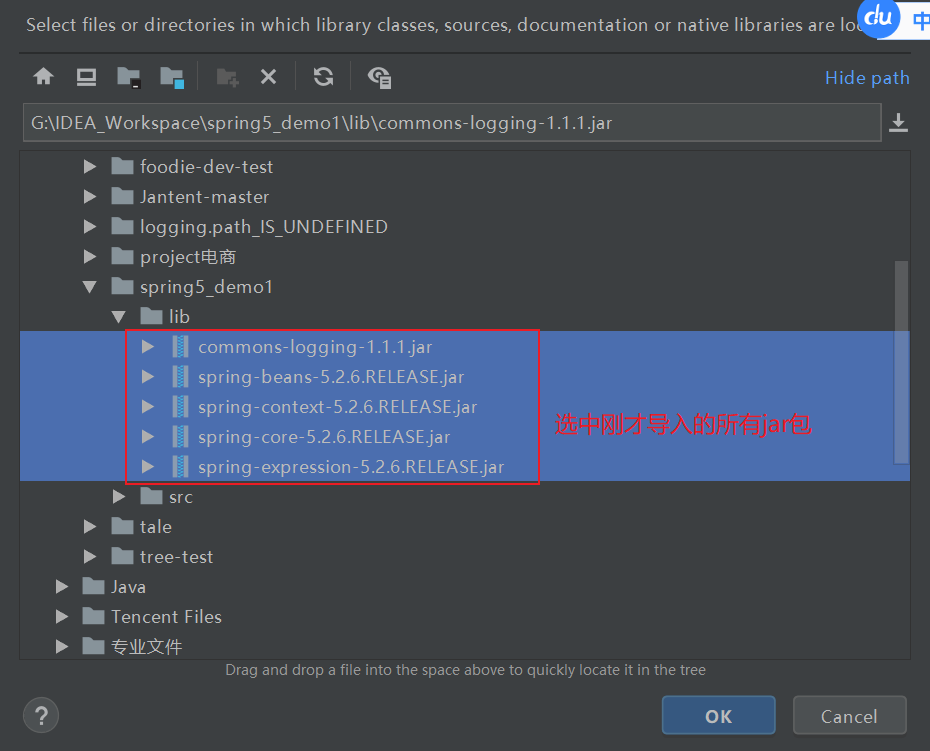The height and width of the screenshot is (751, 930).
Task: Refresh the file tree
Action: click(x=323, y=77)
